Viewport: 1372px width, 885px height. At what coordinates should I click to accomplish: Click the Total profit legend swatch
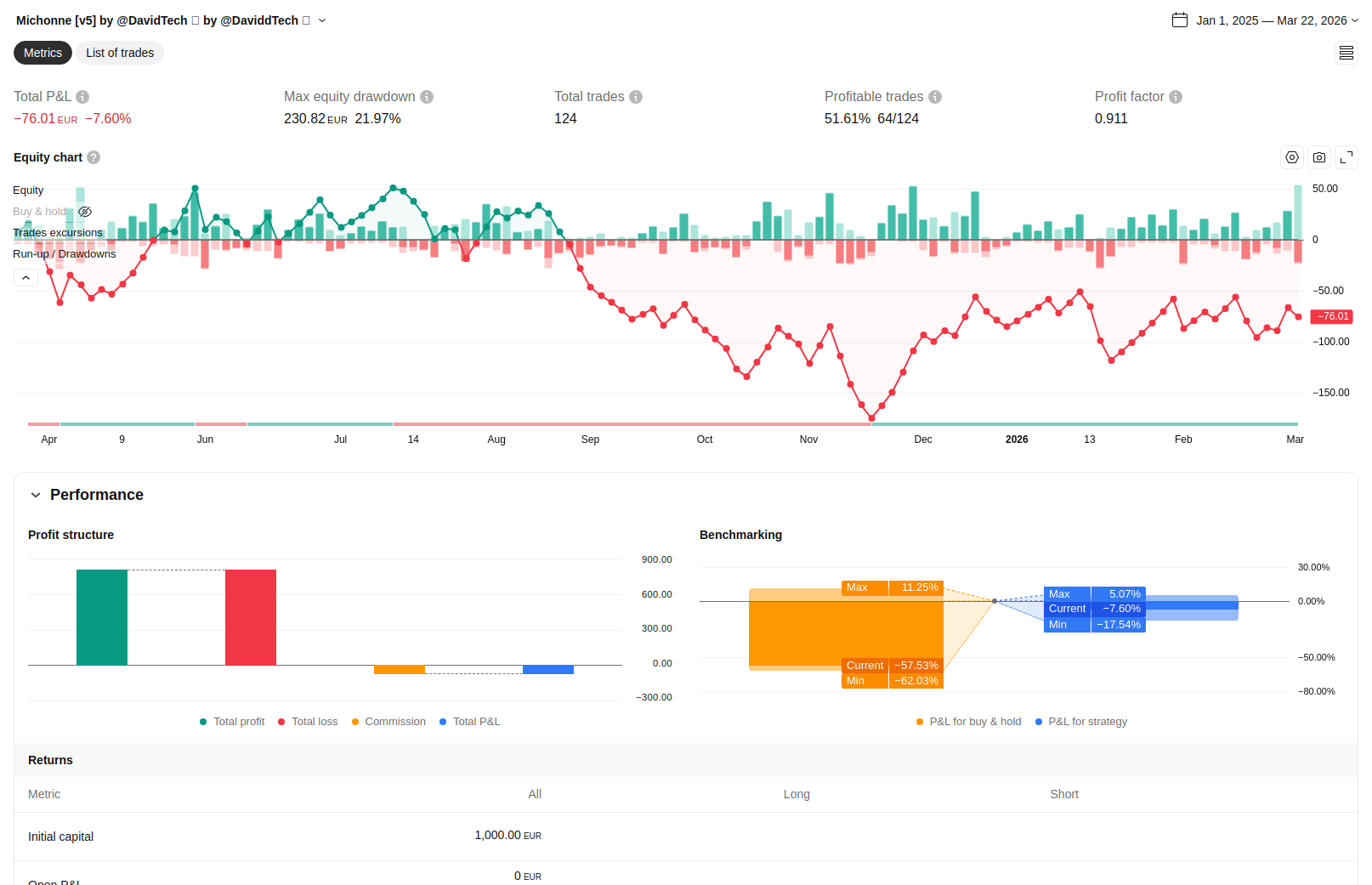[x=203, y=722]
